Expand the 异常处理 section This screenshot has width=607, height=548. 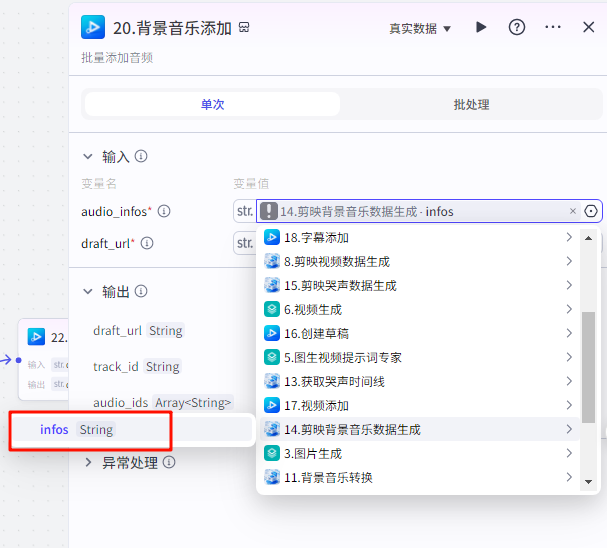click(88, 462)
